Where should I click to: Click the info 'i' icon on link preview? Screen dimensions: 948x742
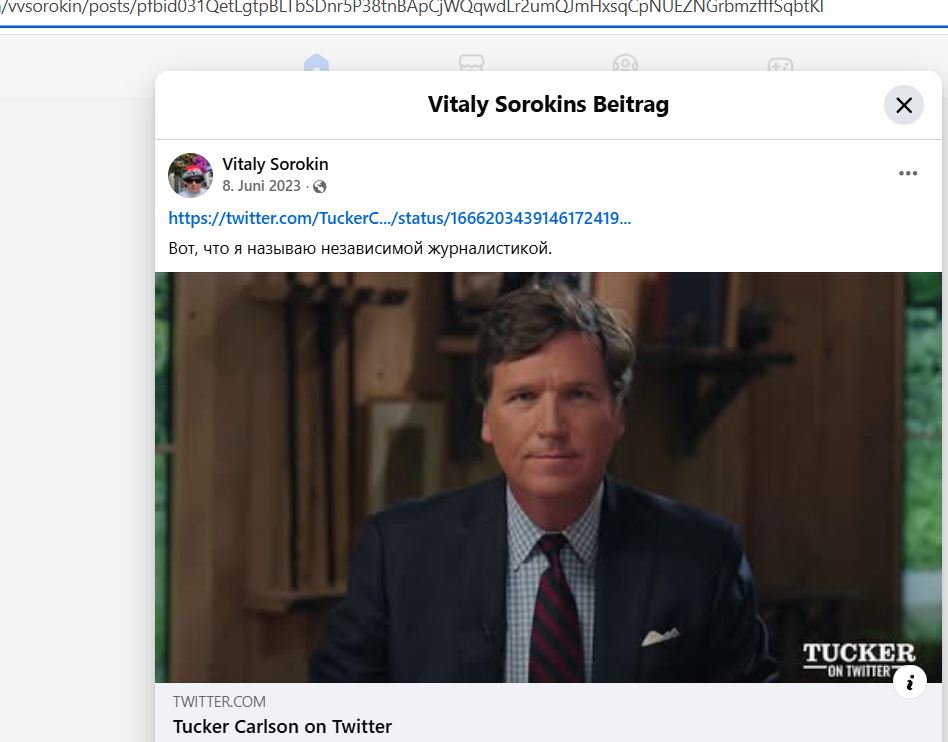[909, 683]
